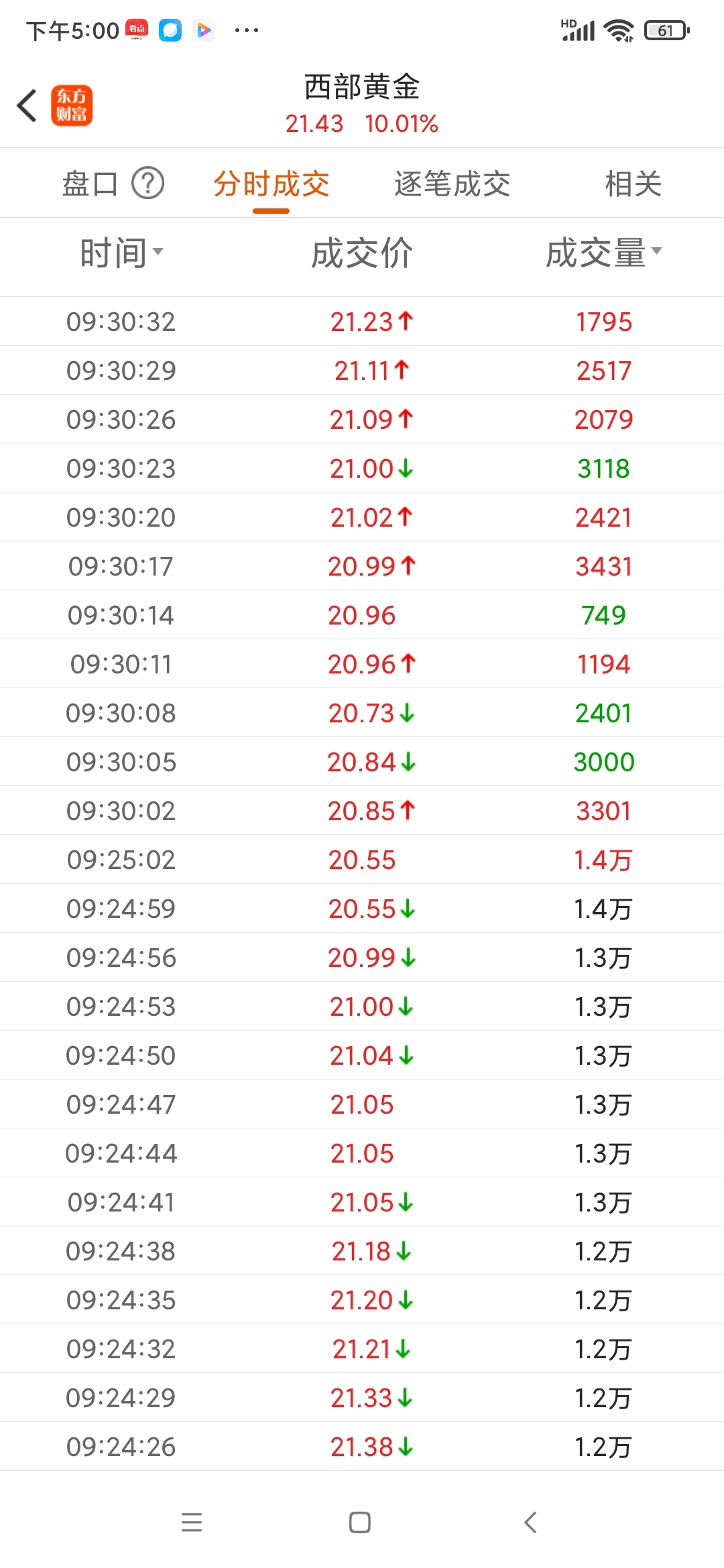Tap the battery indicator in status bar

667,30
